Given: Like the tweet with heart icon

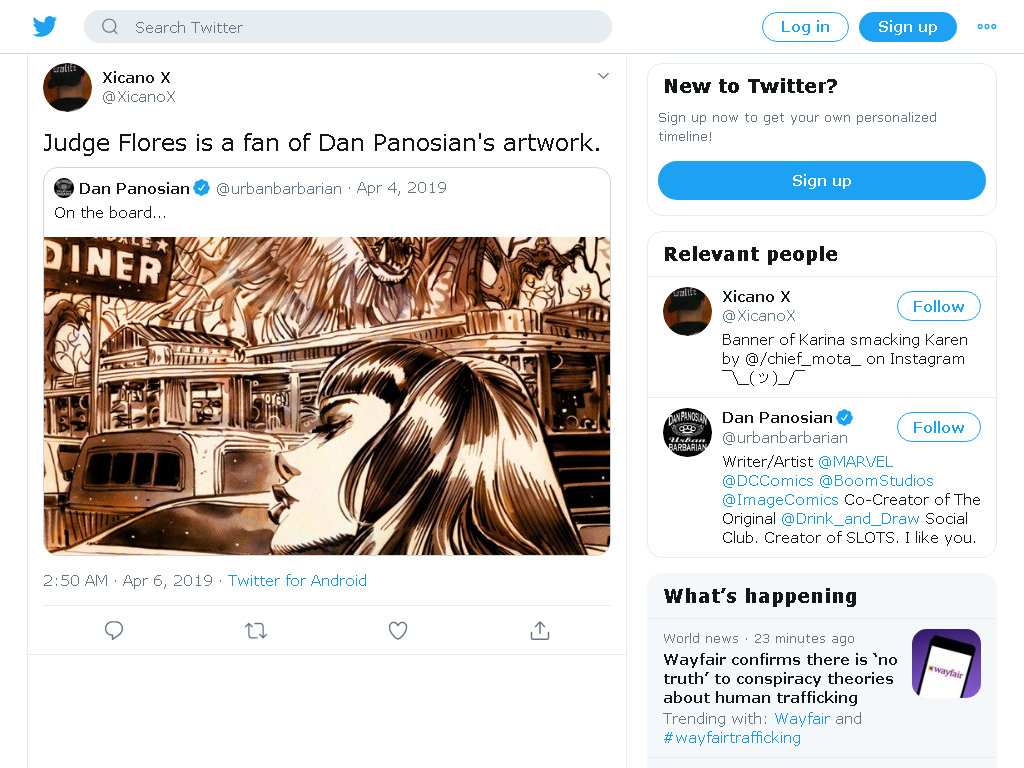Looking at the screenshot, I should 398,630.
